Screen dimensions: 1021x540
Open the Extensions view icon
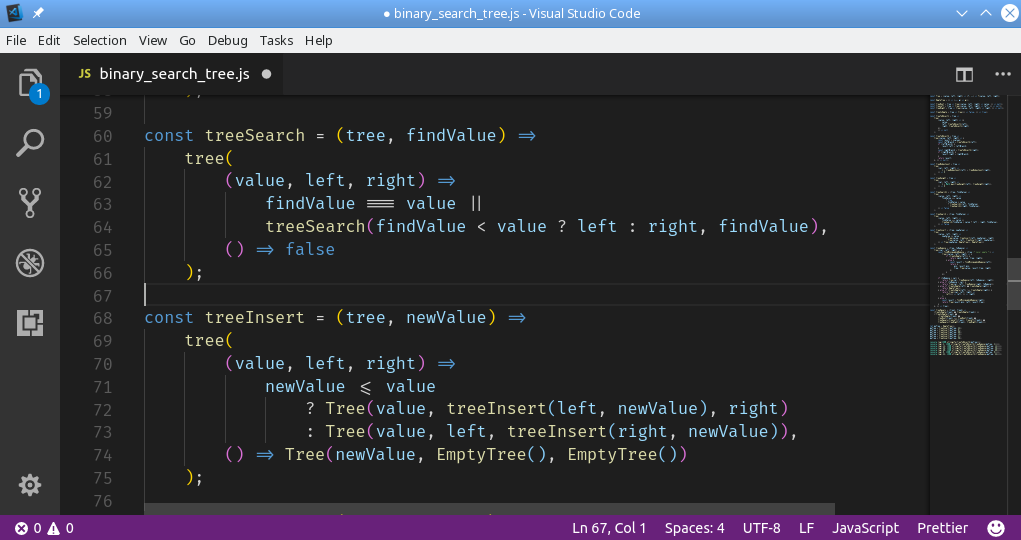tap(30, 323)
